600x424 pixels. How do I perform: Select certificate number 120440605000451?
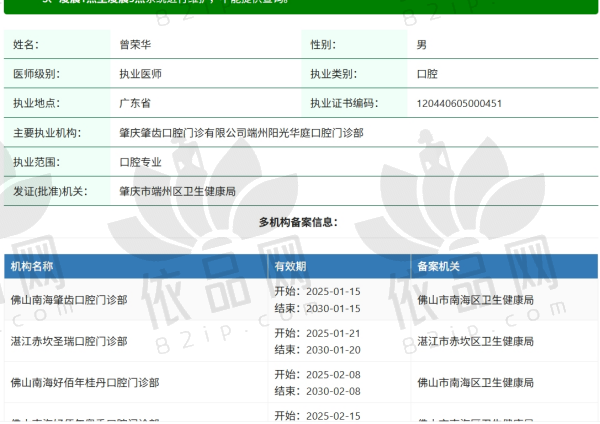pyautogui.click(x=459, y=104)
